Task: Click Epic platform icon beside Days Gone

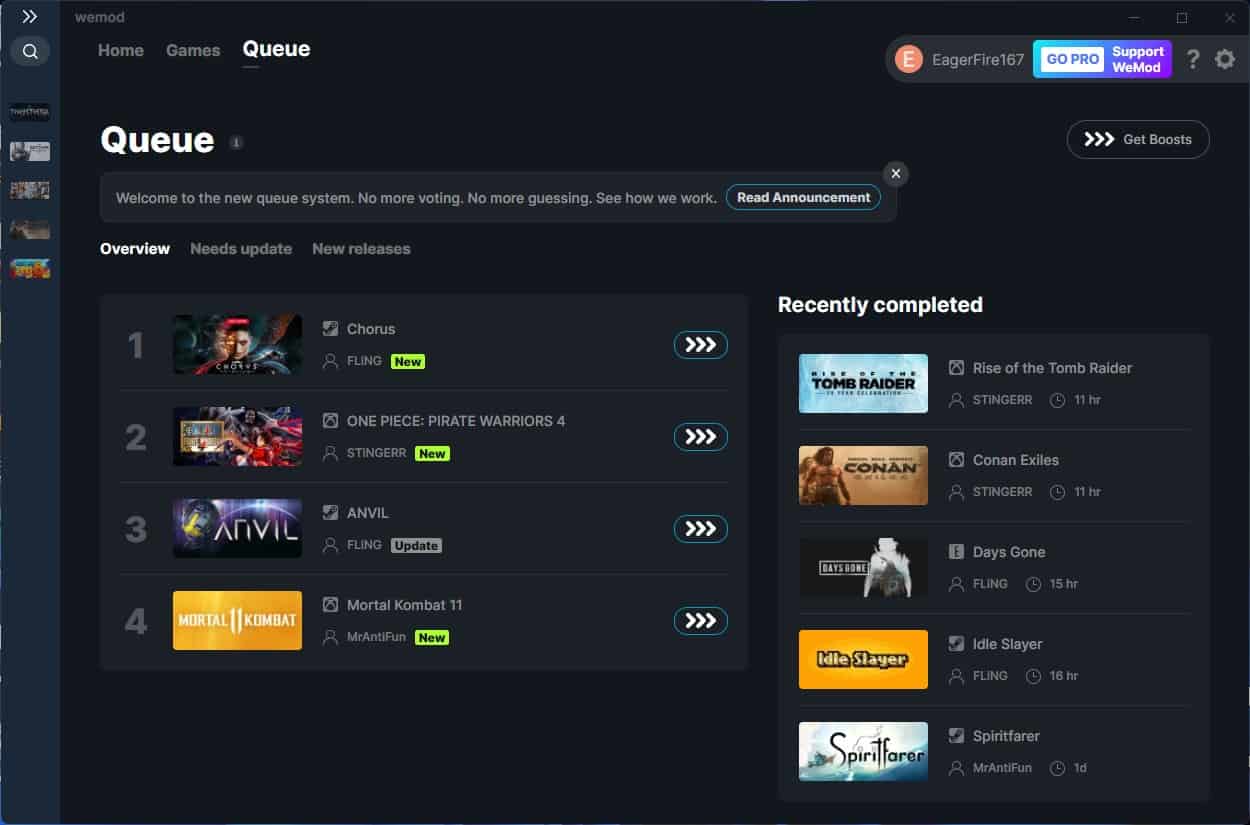Action: click(956, 551)
